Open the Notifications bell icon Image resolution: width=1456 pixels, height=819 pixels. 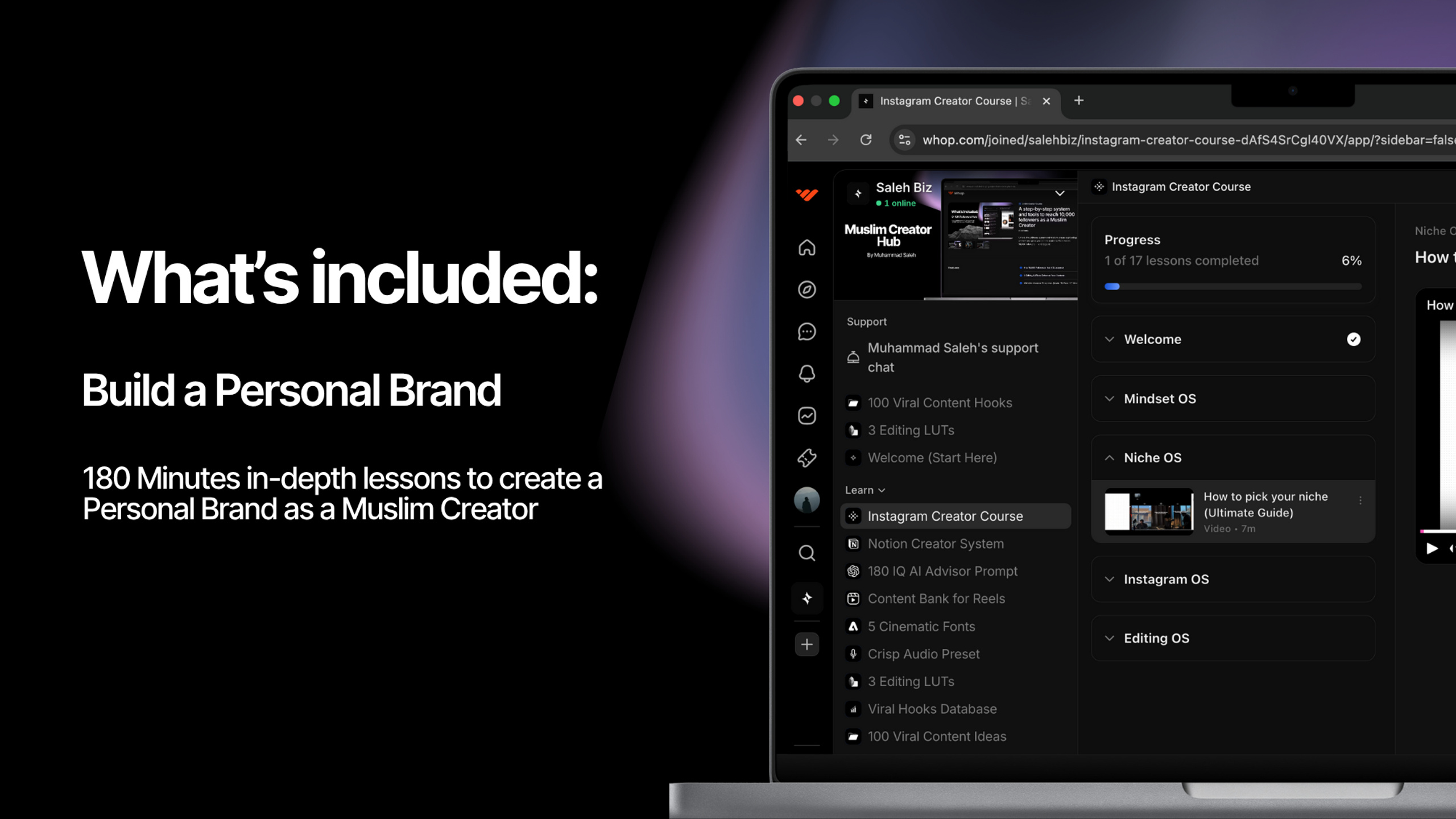(x=806, y=374)
